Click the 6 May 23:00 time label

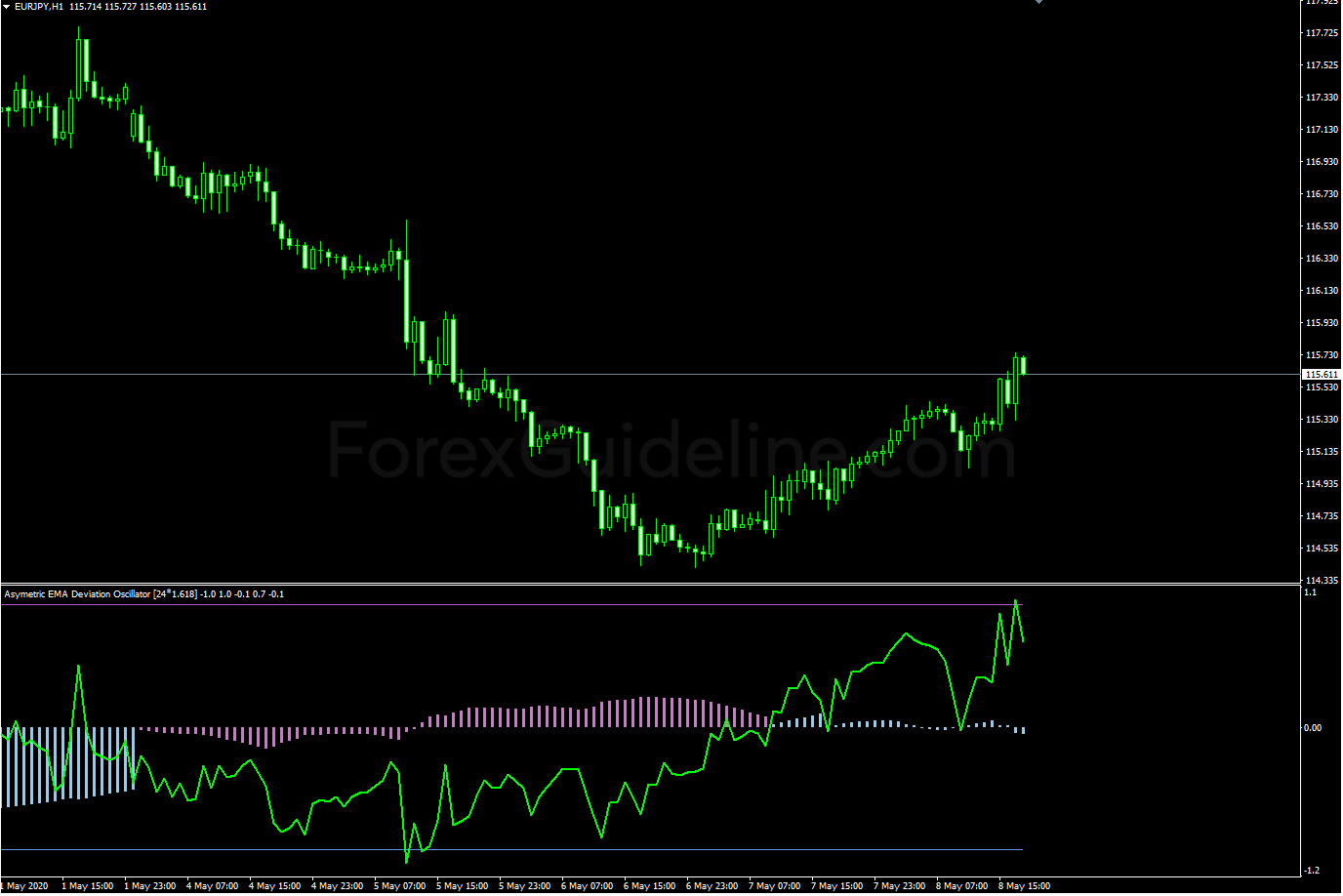coord(712,886)
